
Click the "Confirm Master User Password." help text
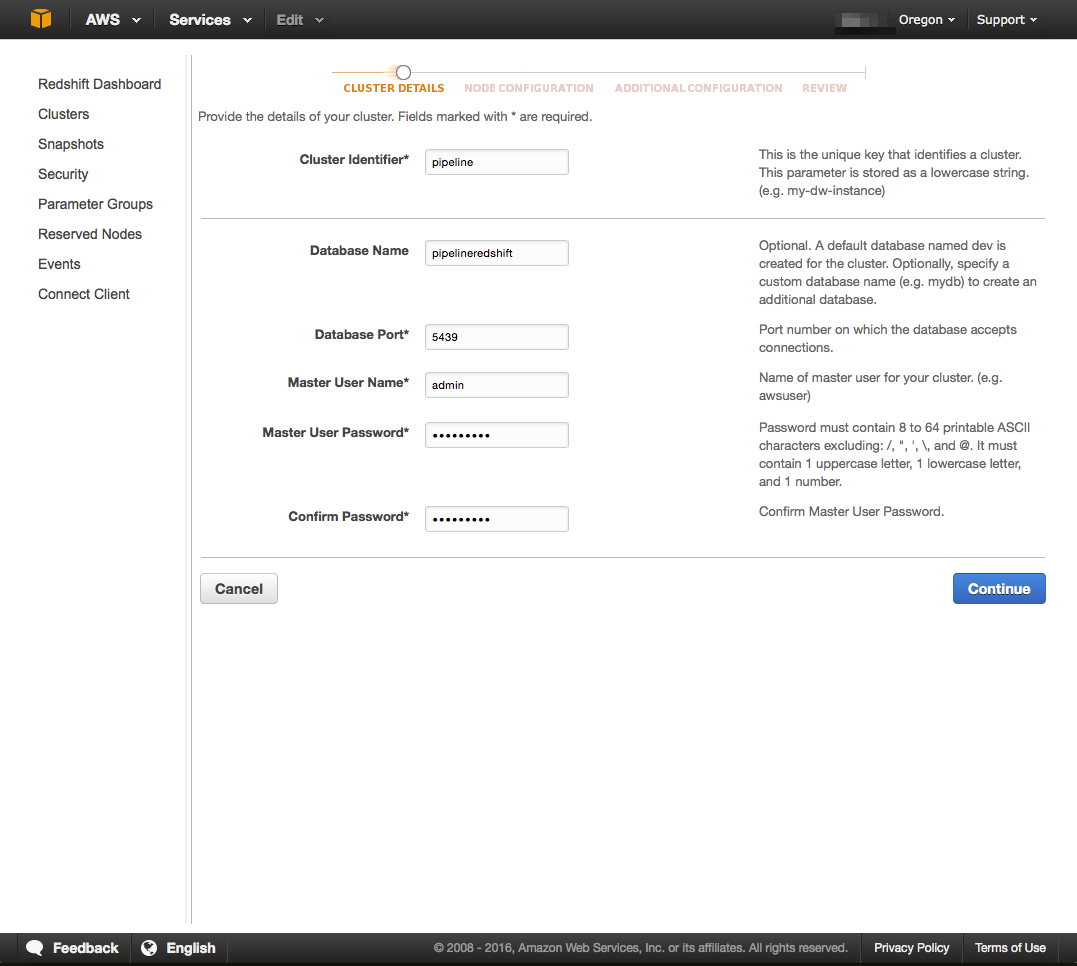(x=852, y=511)
